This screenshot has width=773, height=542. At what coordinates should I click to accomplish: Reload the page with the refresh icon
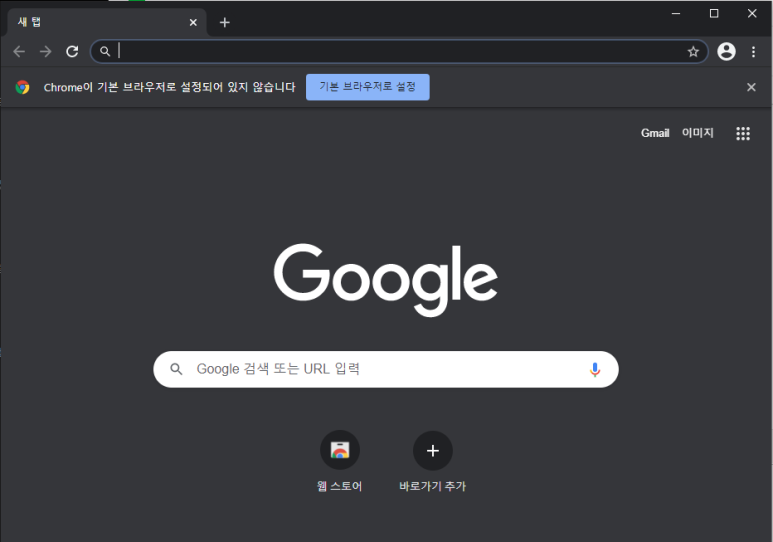(x=72, y=51)
